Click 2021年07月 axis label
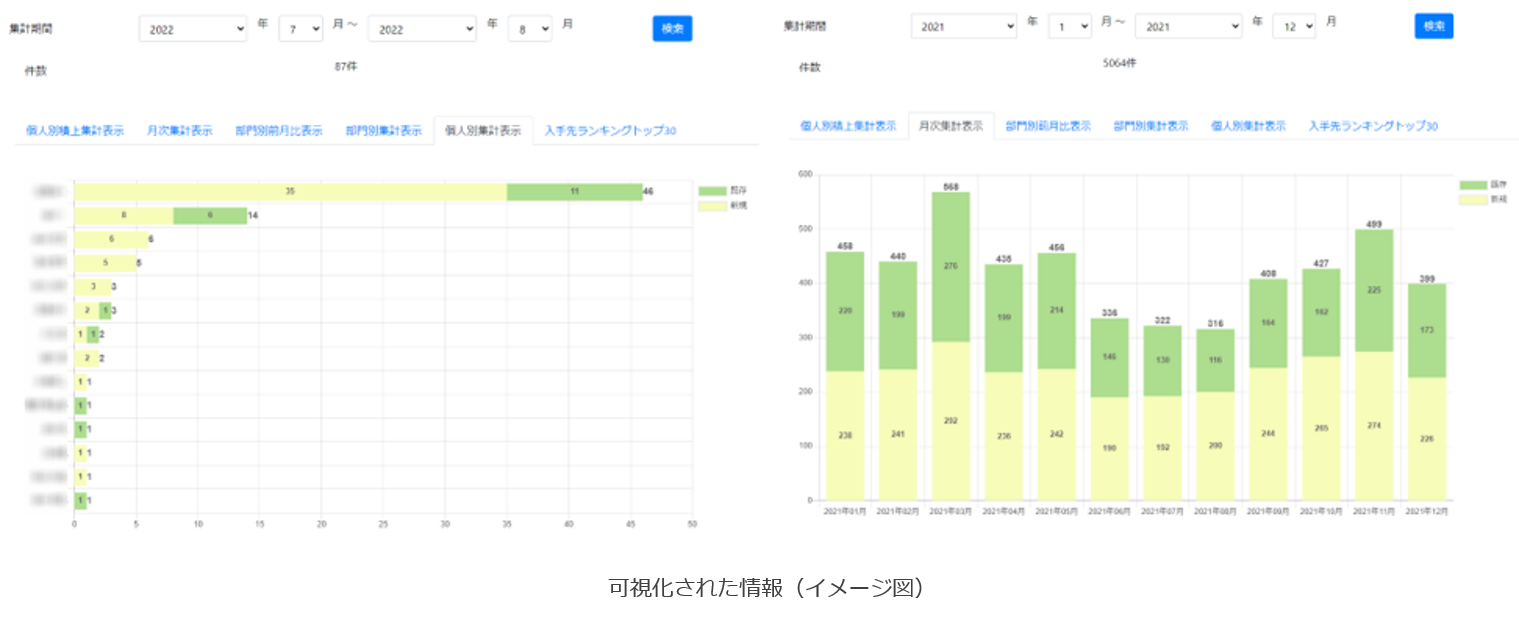Viewport: 1519px width, 618px height. (x=1161, y=511)
